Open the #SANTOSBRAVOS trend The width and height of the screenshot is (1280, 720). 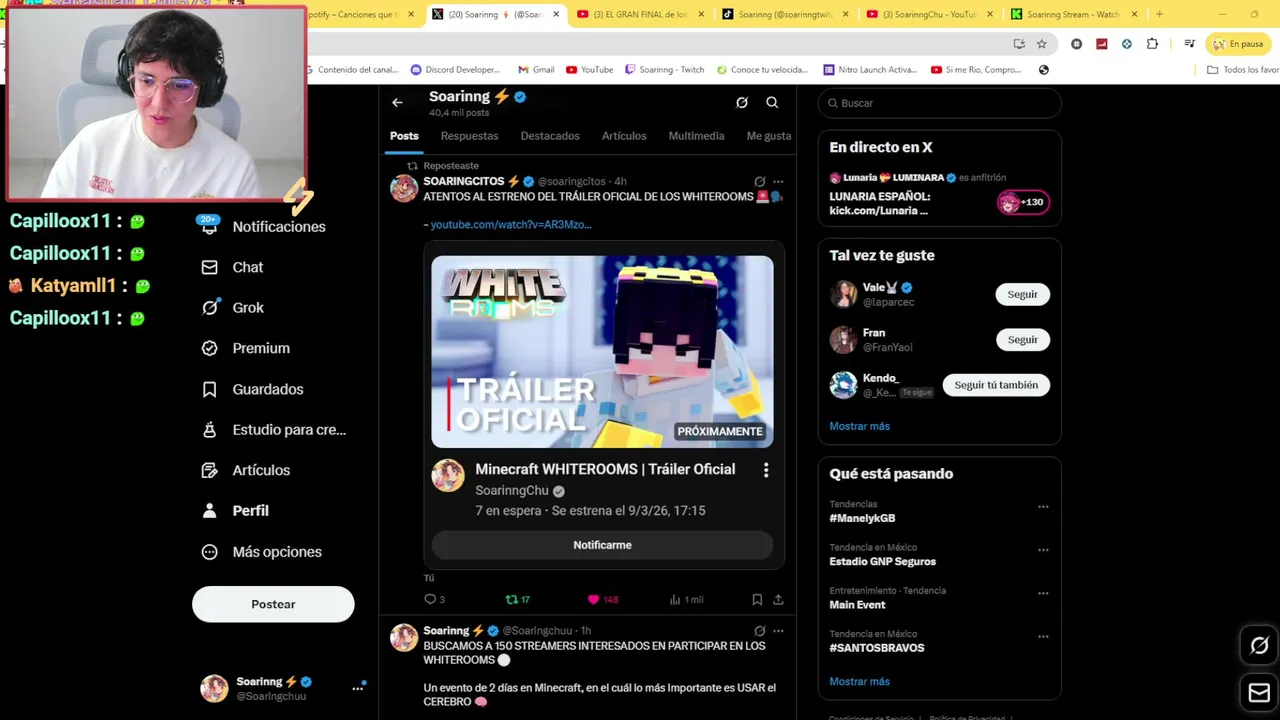pos(876,648)
